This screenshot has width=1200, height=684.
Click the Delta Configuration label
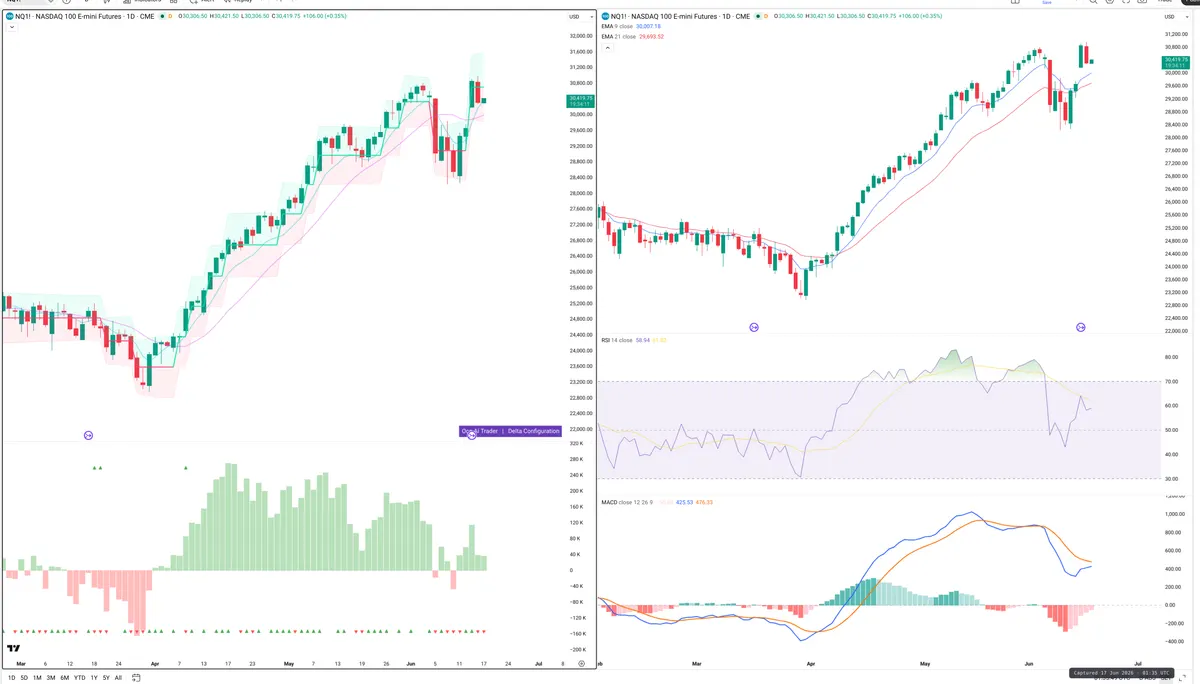[533, 431]
